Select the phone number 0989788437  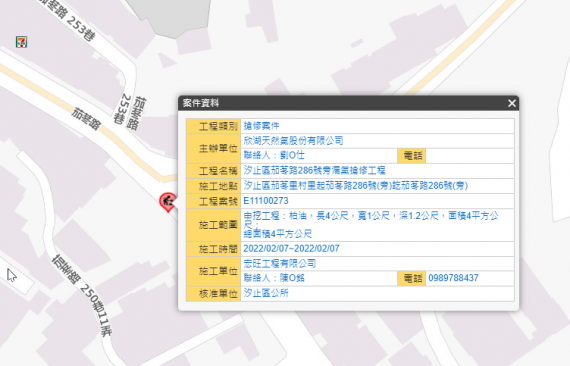click(453, 278)
